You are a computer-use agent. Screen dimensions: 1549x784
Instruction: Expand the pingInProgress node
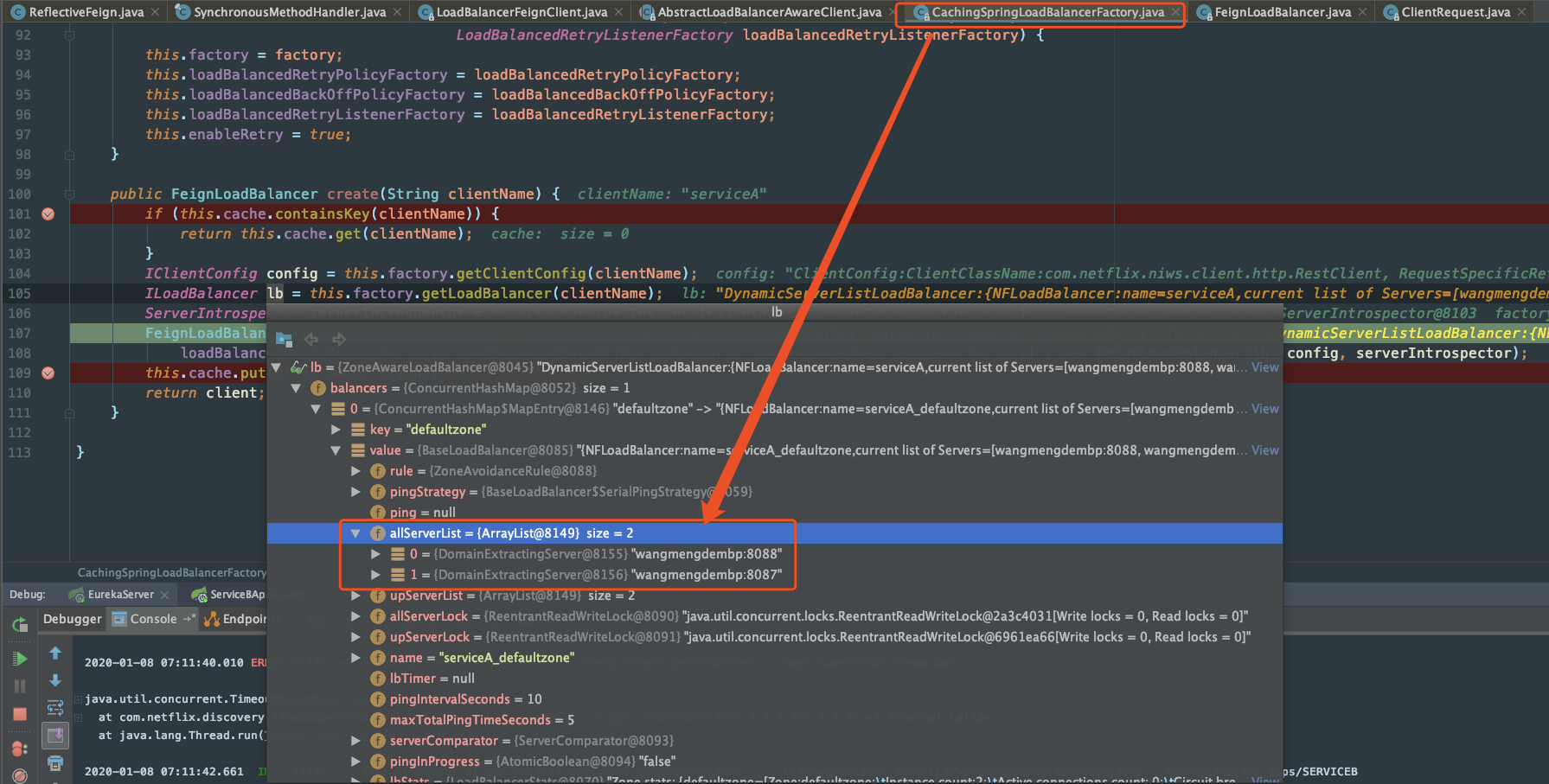[x=355, y=762]
